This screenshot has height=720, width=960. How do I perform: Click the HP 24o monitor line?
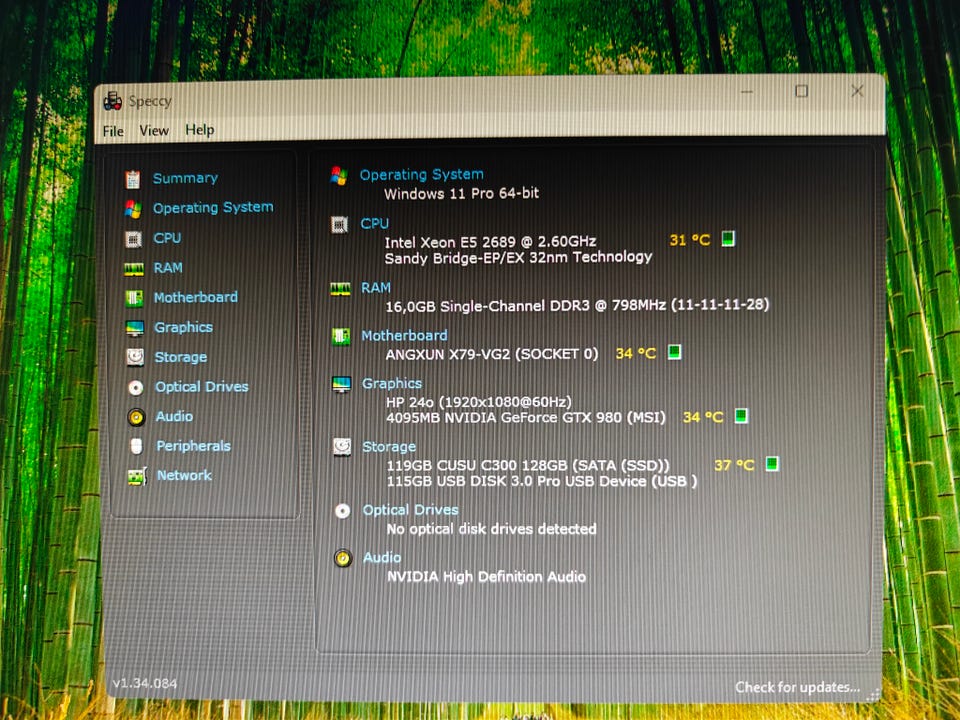coord(479,402)
